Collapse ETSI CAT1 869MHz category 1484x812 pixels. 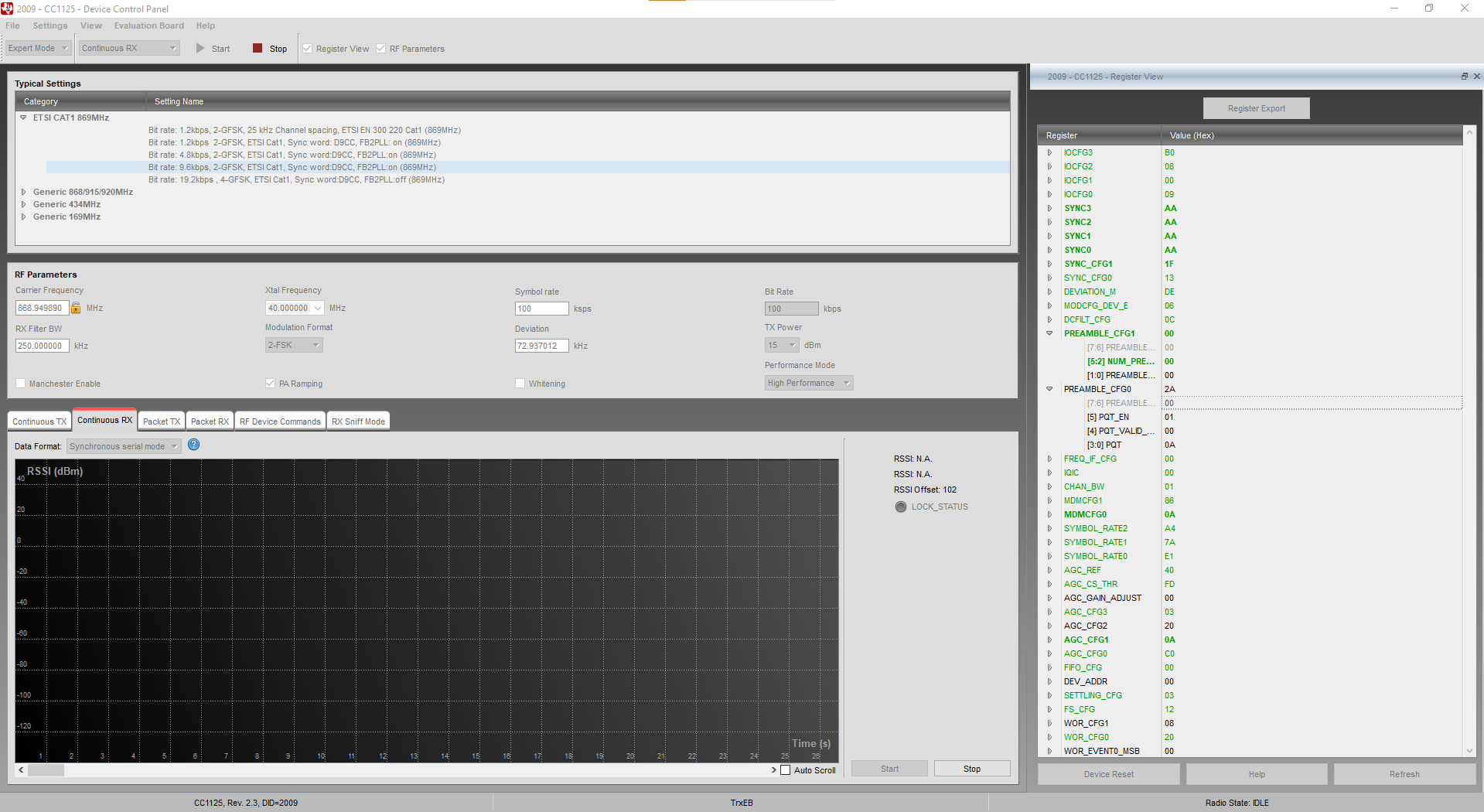pos(23,118)
